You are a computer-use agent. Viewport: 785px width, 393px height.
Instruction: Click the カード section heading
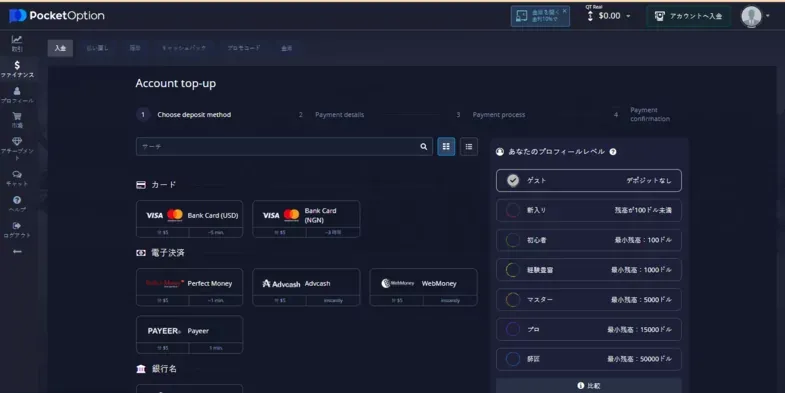[156, 185]
